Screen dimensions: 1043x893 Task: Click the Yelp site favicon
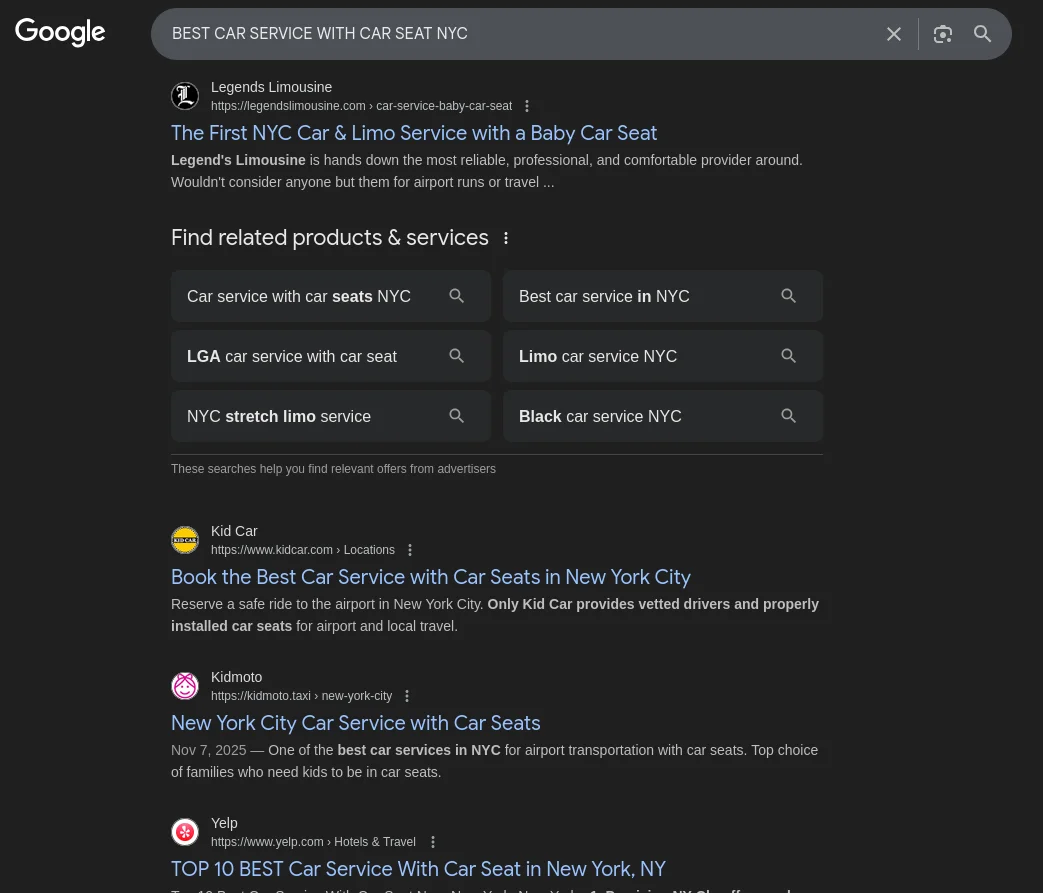pyautogui.click(x=185, y=832)
